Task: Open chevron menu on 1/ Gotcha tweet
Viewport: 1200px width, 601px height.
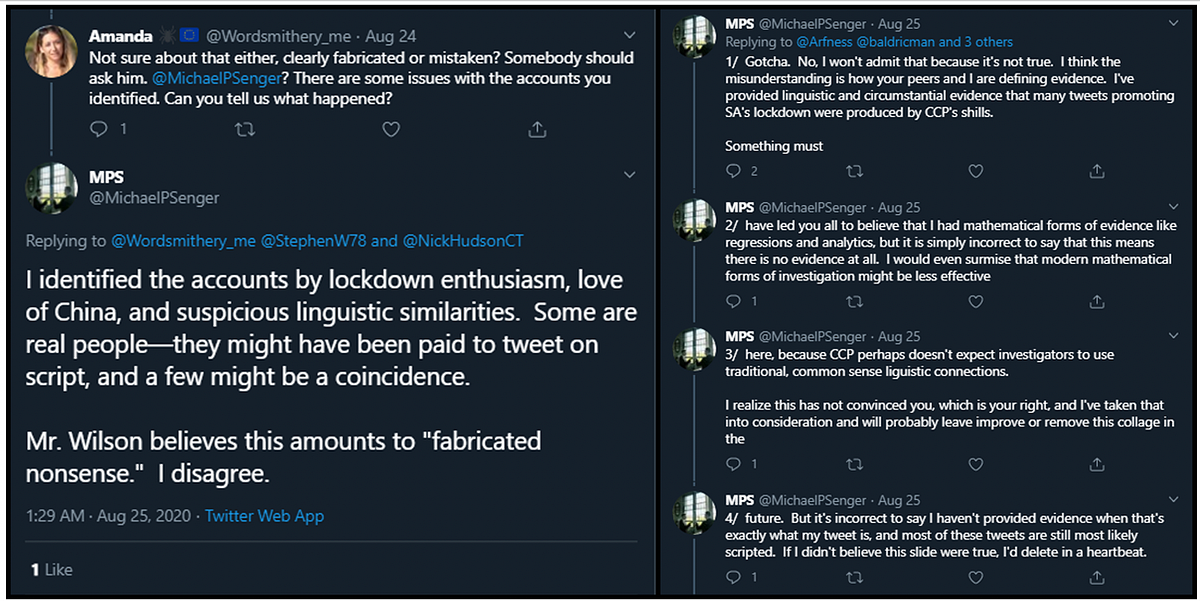Action: pyautogui.click(x=1171, y=23)
